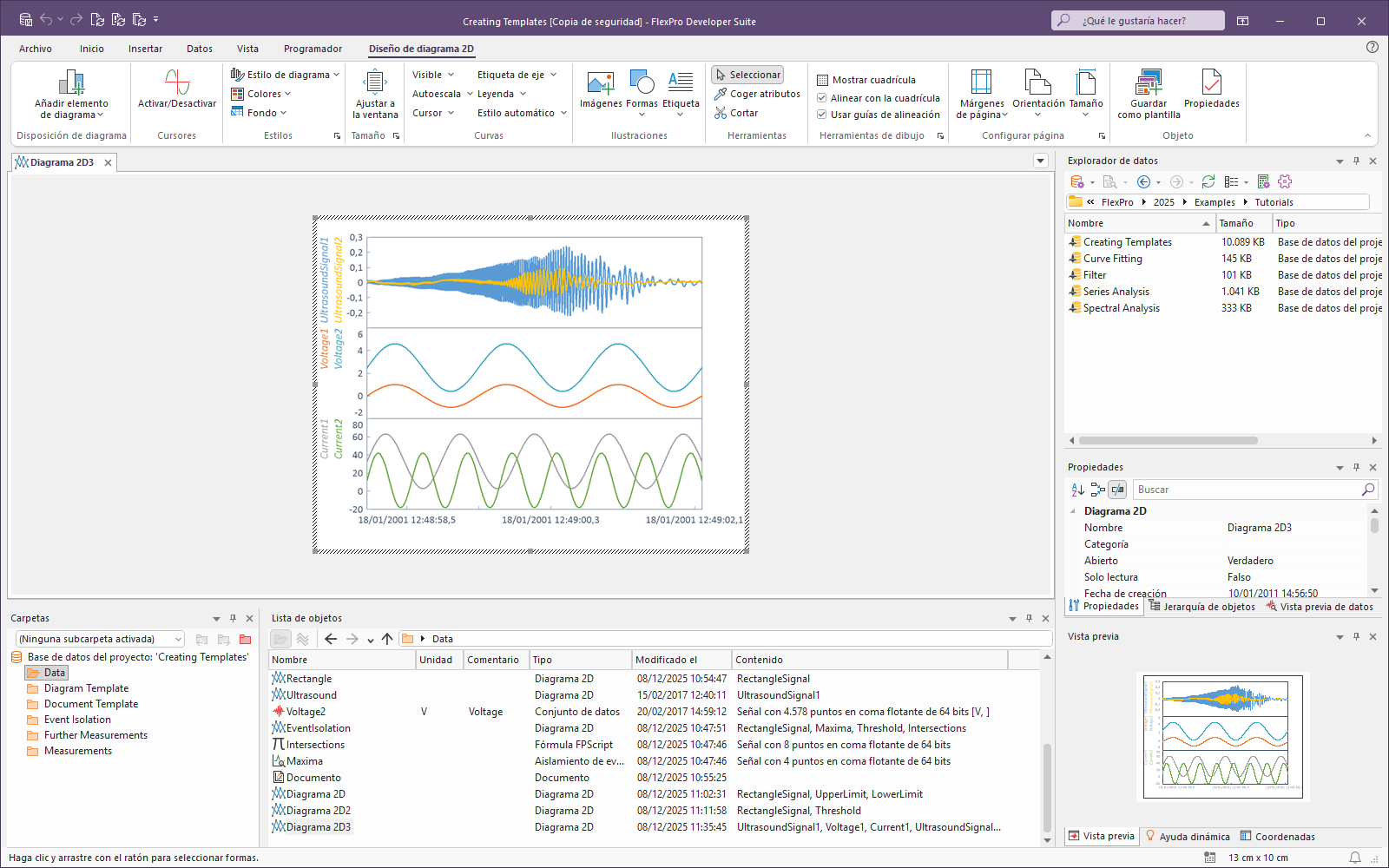Click the Coger atributos tool

tap(756, 94)
